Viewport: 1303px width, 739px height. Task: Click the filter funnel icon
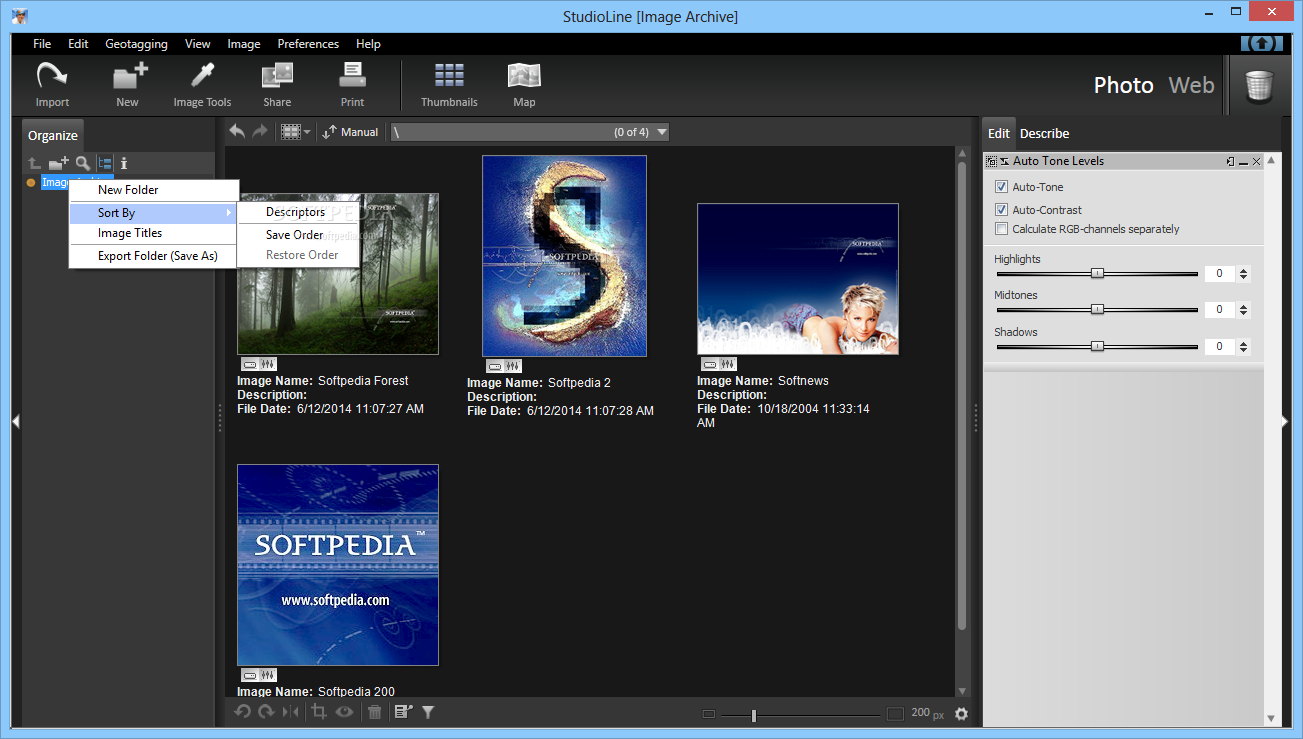point(428,712)
